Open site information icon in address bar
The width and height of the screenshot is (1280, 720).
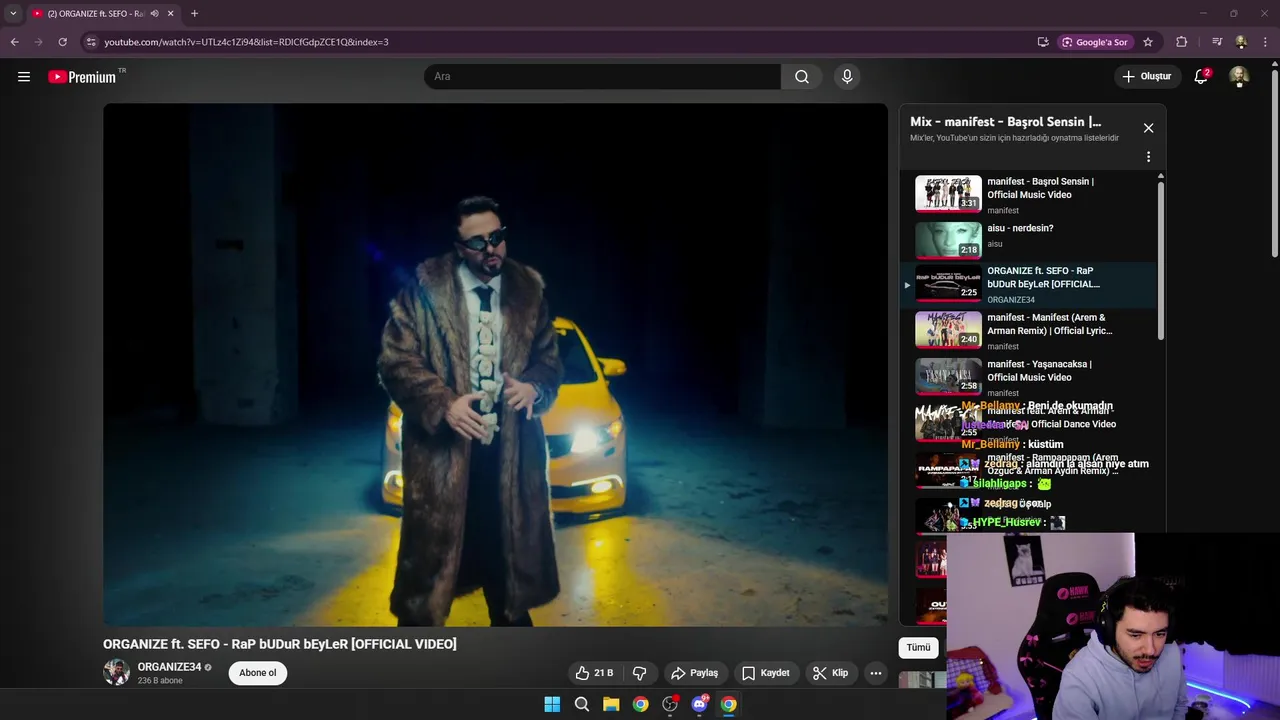click(x=91, y=42)
